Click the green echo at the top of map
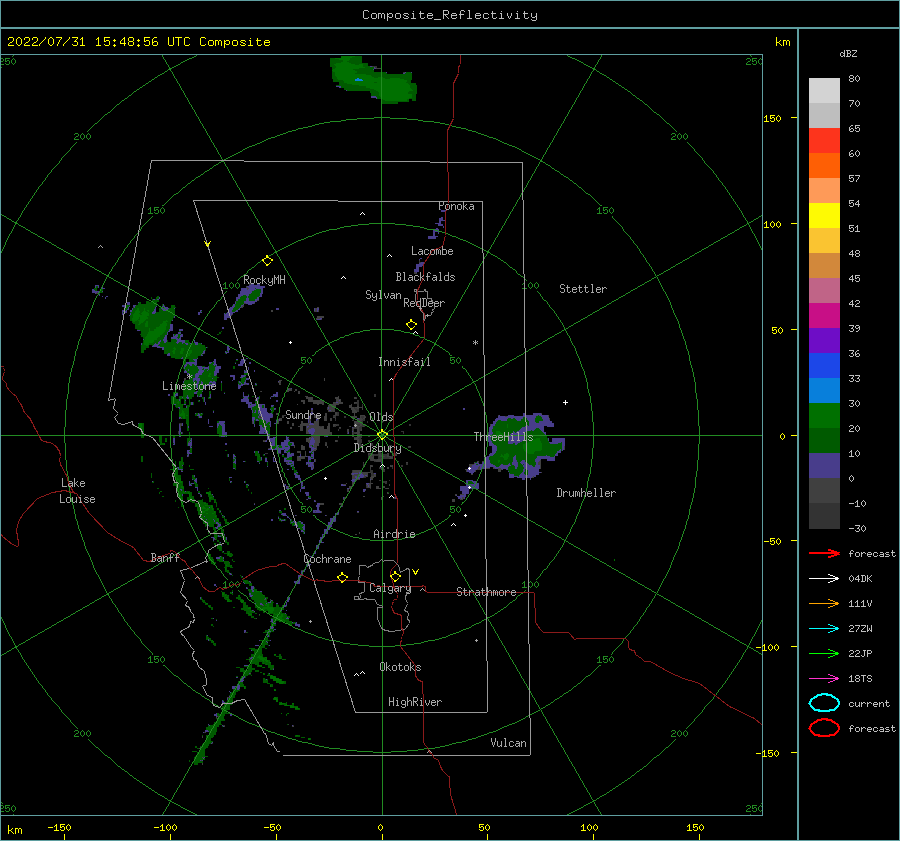The width and height of the screenshot is (900, 841). (x=373, y=79)
